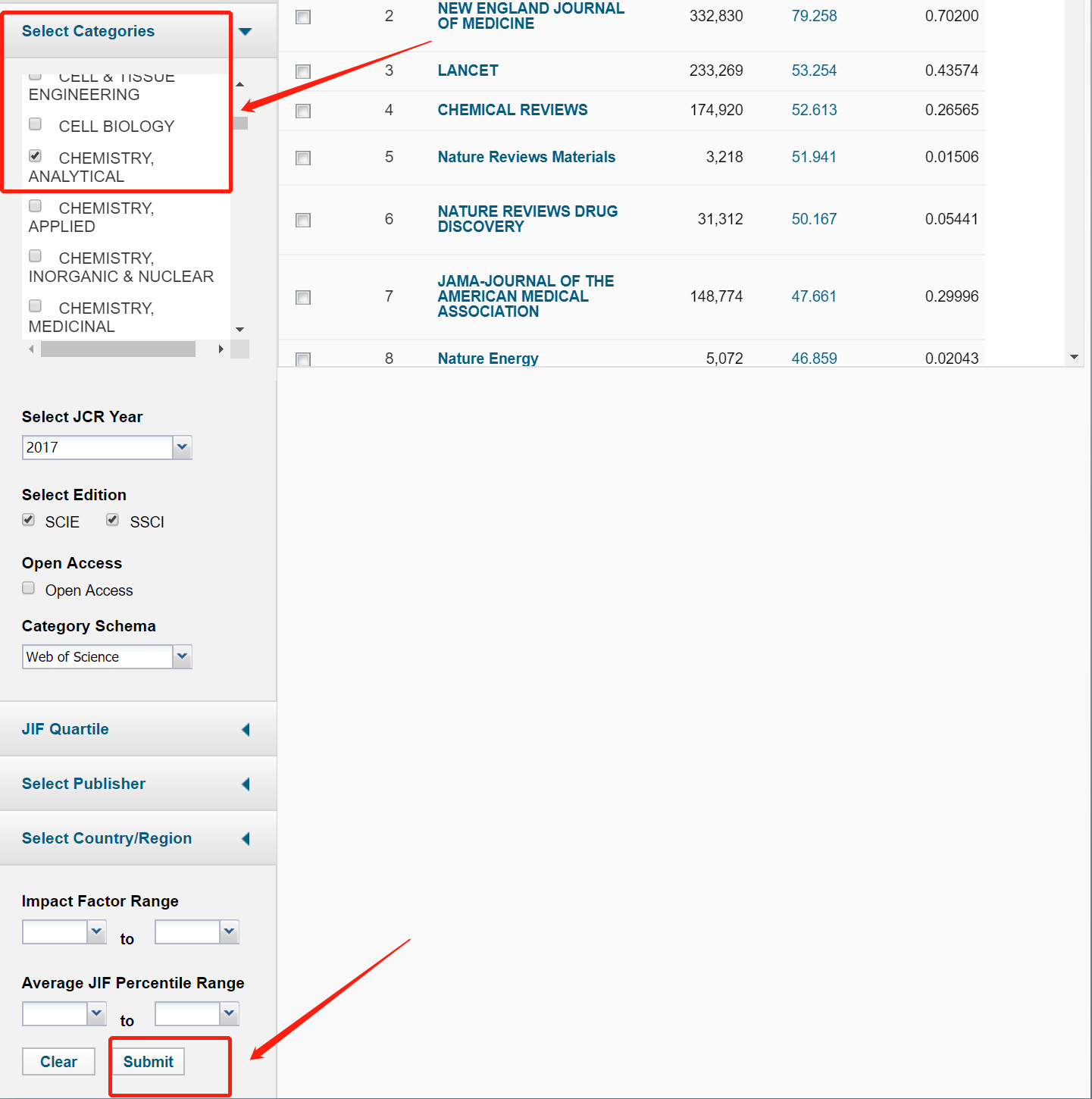Screen dimensions: 1092x1099
Task: Open Nature Reviews Materials impact factor 51.941
Action: (x=814, y=157)
